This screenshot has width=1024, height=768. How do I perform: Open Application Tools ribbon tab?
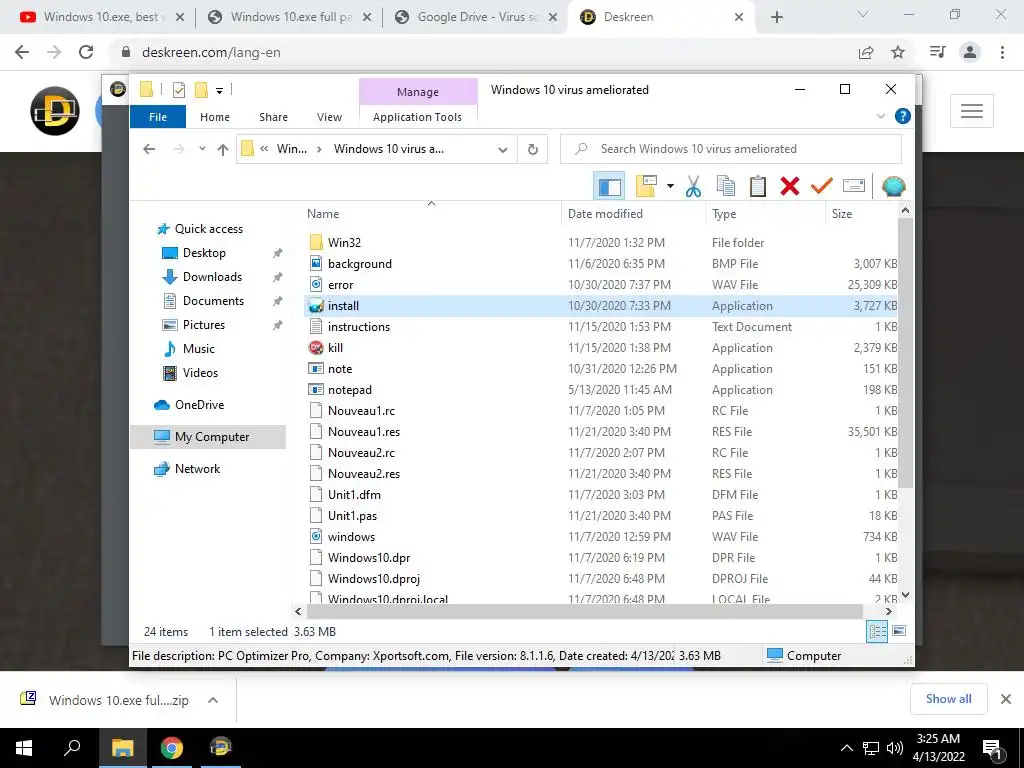point(417,117)
